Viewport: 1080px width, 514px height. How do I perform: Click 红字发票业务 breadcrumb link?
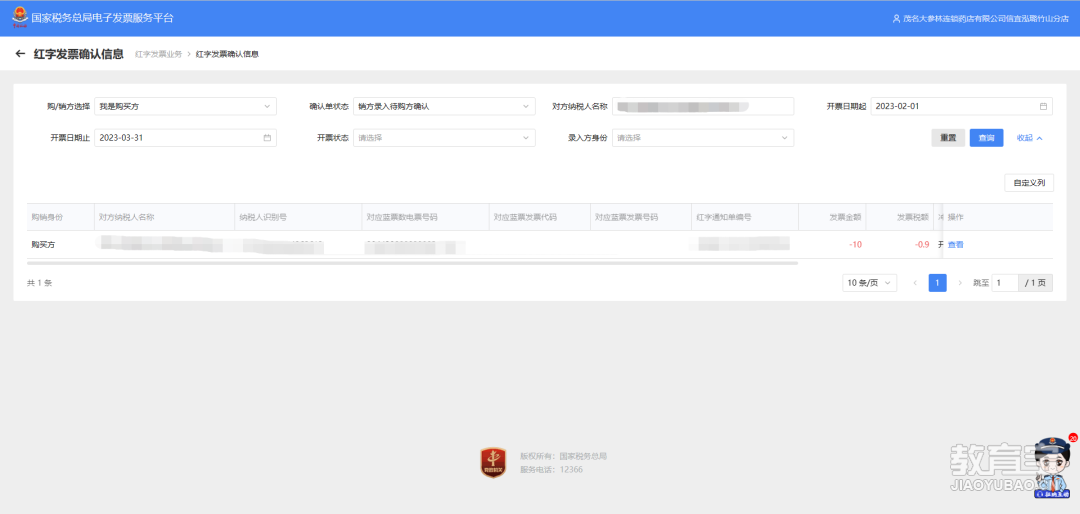tap(158, 54)
